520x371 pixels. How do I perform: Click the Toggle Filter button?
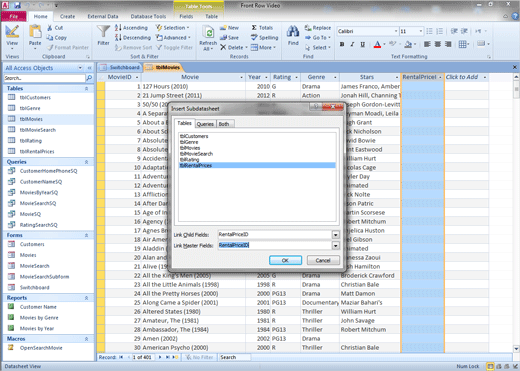click(174, 47)
